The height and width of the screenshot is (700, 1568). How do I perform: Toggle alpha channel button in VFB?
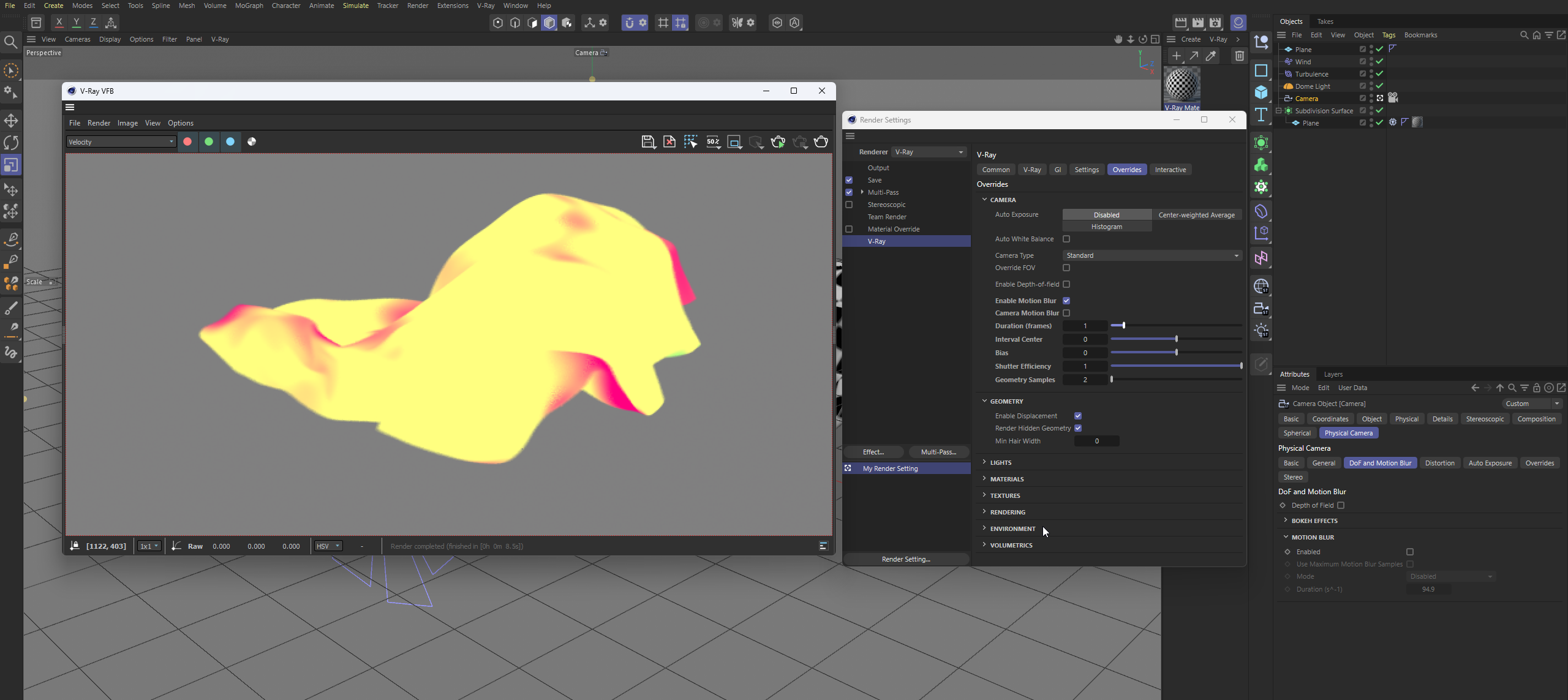[x=252, y=141]
